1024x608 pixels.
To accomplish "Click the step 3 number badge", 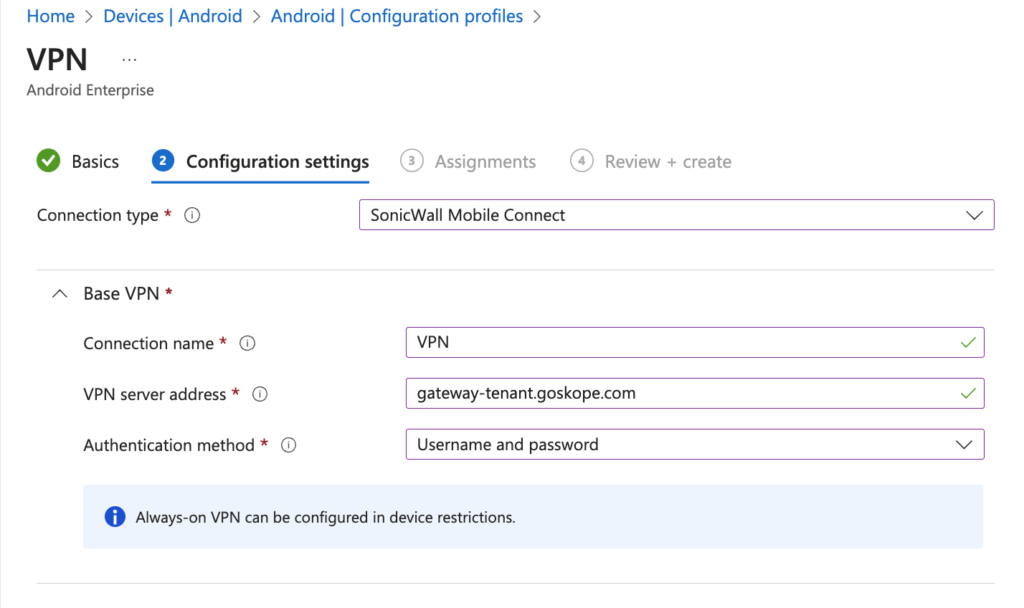I will click(411, 161).
